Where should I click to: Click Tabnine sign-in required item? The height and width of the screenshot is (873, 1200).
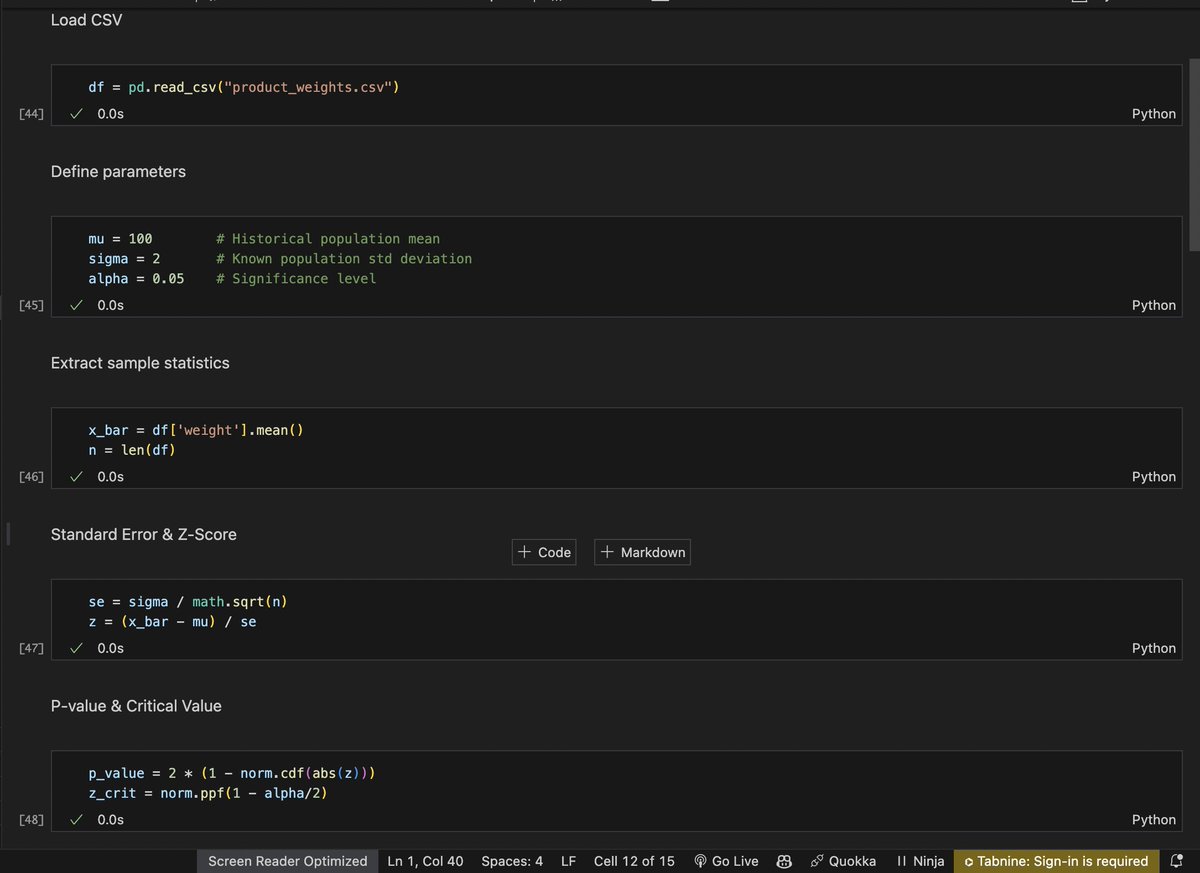click(1056, 861)
